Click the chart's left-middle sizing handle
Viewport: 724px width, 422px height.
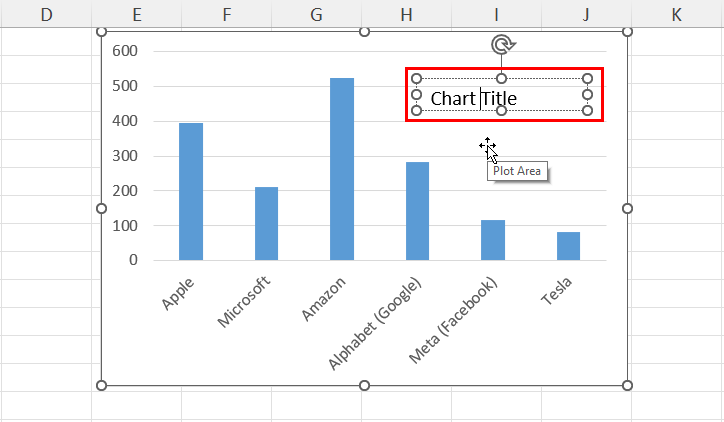[x=102, y=209]
